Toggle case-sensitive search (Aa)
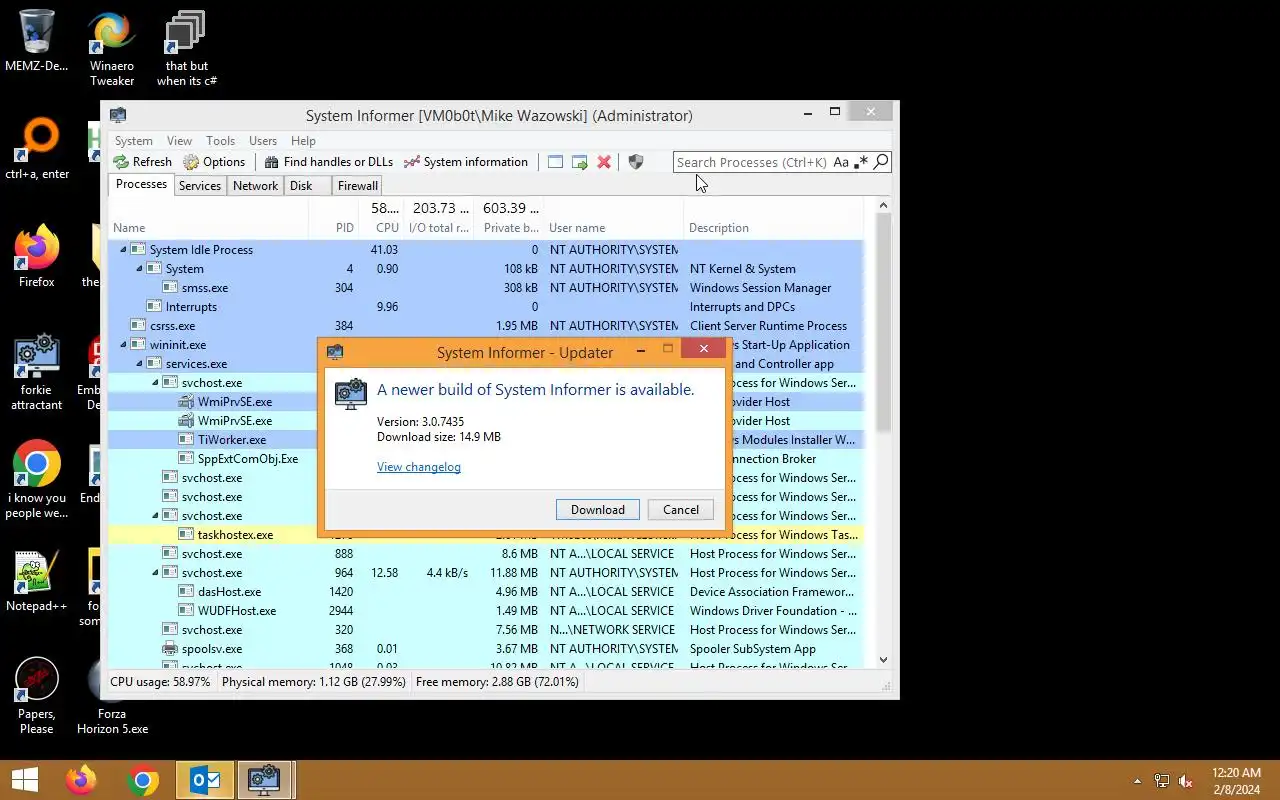1280x800 pixels. click(x=841, y=162)
